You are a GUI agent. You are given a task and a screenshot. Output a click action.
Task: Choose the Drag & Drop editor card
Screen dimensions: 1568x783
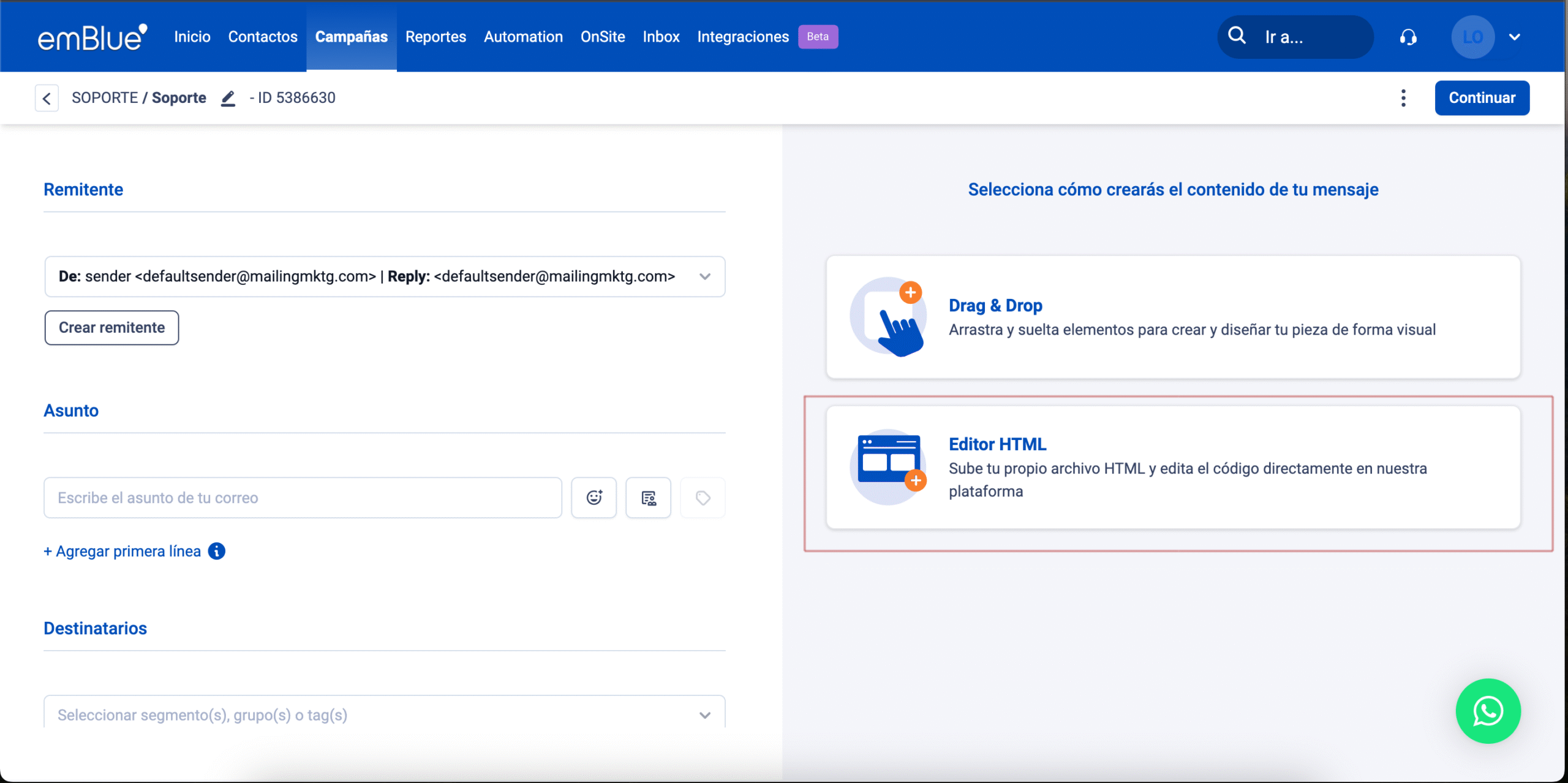point(1173,317)
